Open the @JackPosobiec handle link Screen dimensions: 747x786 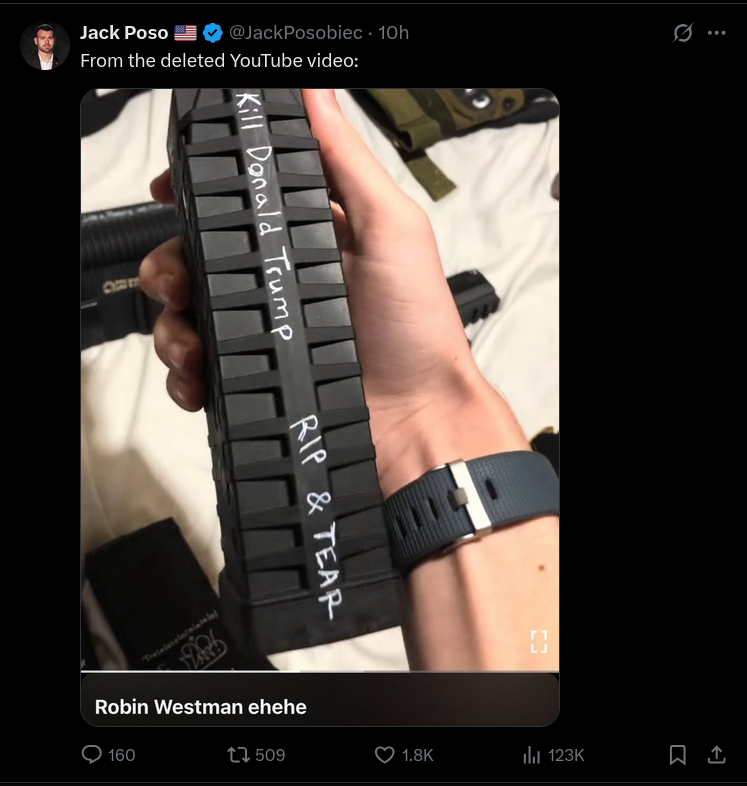[295, 33]
